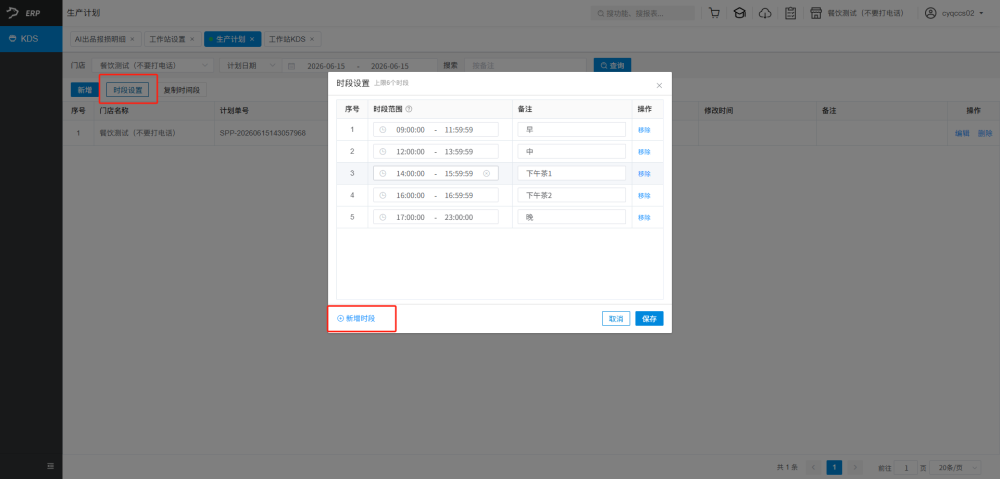This screenshot has height=479, width=1000.
Task: Click the 复制时间段 button
Action: click(182, 90)
